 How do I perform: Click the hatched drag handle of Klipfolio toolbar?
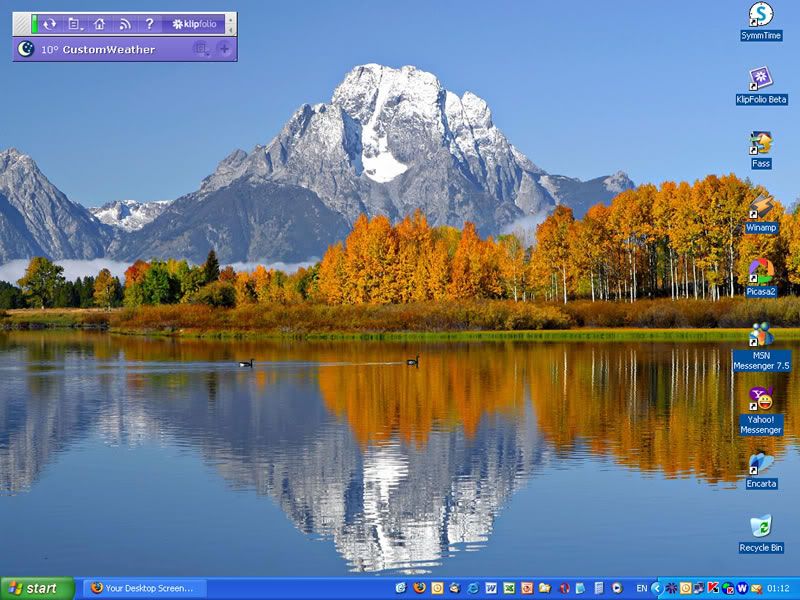(21, 24)
